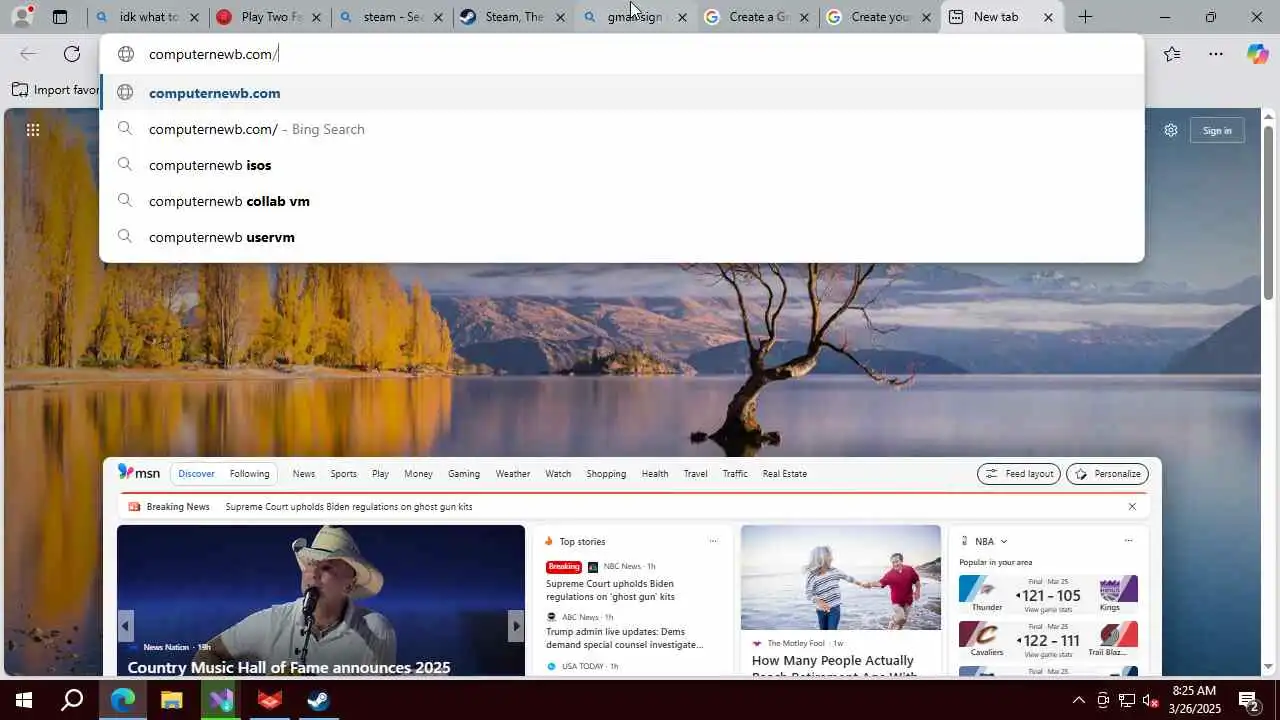Viewport: 1280px width, 720px height.
Task: Select computernewb.com/ Bing Search suggestion
Action: (x=622, y=129)
